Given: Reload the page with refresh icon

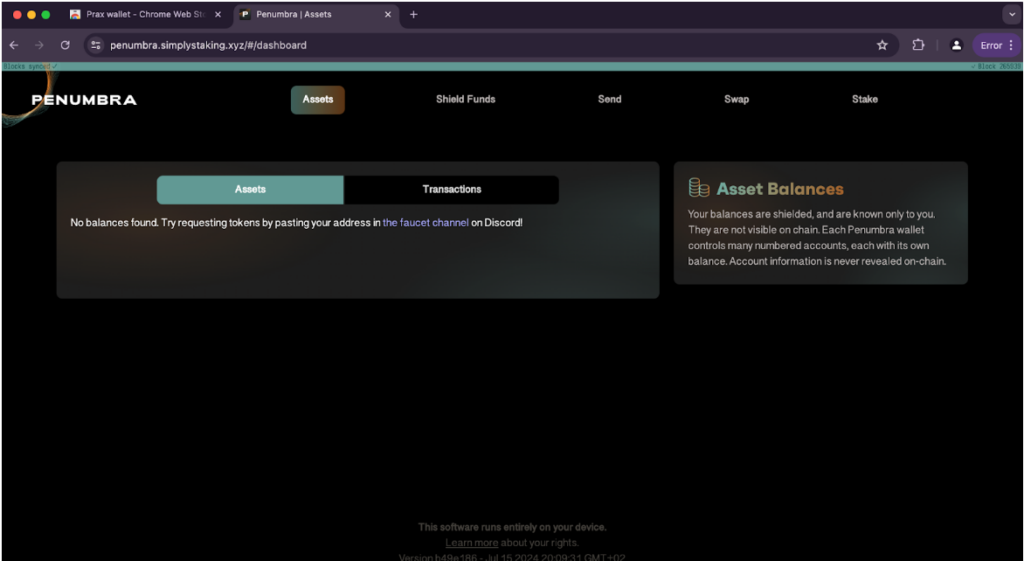Looking at the screenshot, I should tap(65, 45).
